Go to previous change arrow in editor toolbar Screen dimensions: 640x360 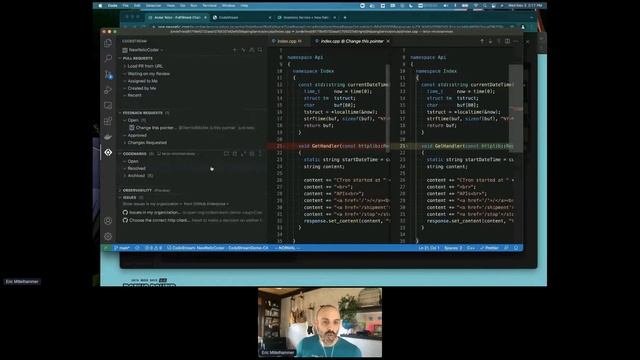(482, 41)
